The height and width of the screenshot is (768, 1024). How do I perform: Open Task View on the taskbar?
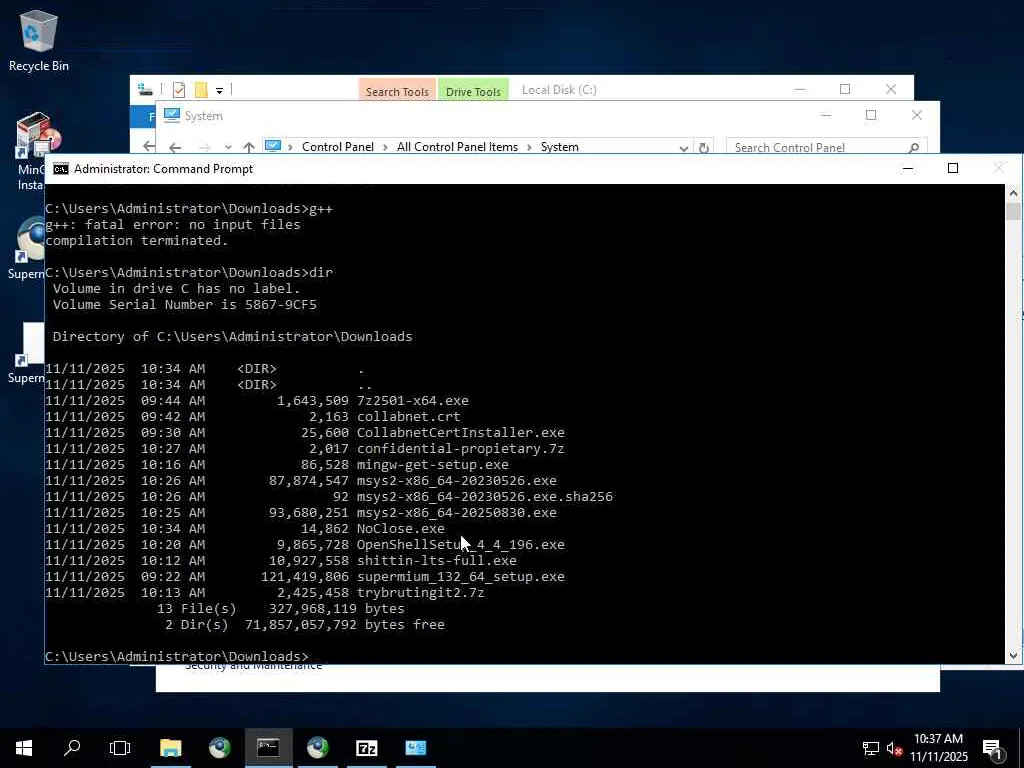[x=120, y=748]
